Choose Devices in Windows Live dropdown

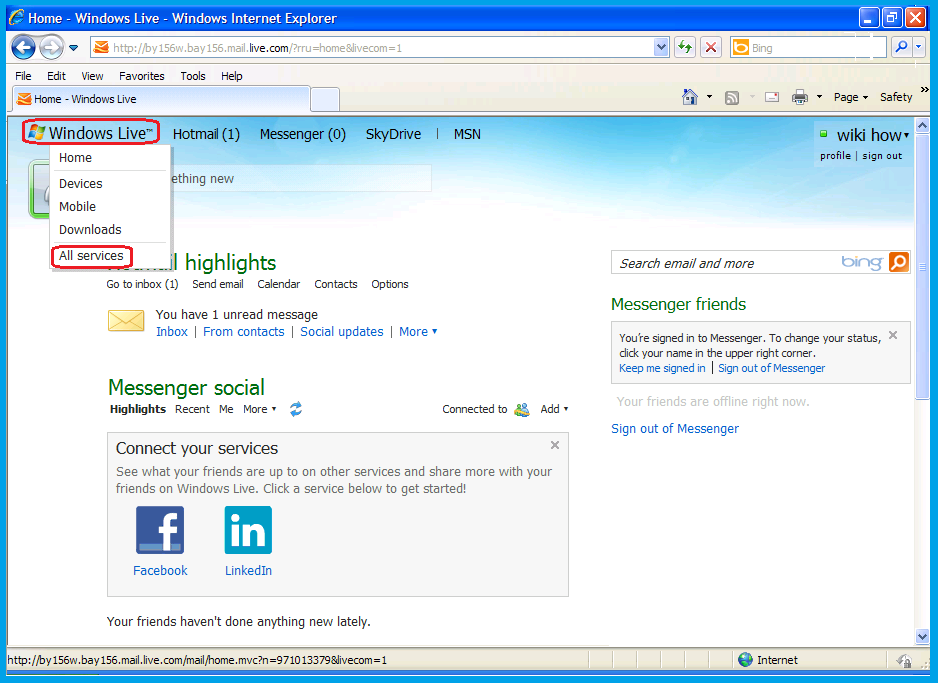[x=81, y=184]
